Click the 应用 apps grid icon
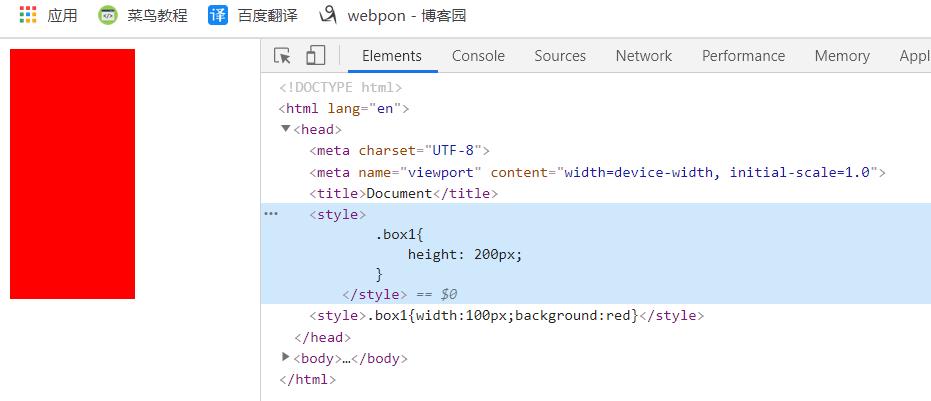Image resolution: width=931 pixels, height=401 pixels. coord(28,15)
